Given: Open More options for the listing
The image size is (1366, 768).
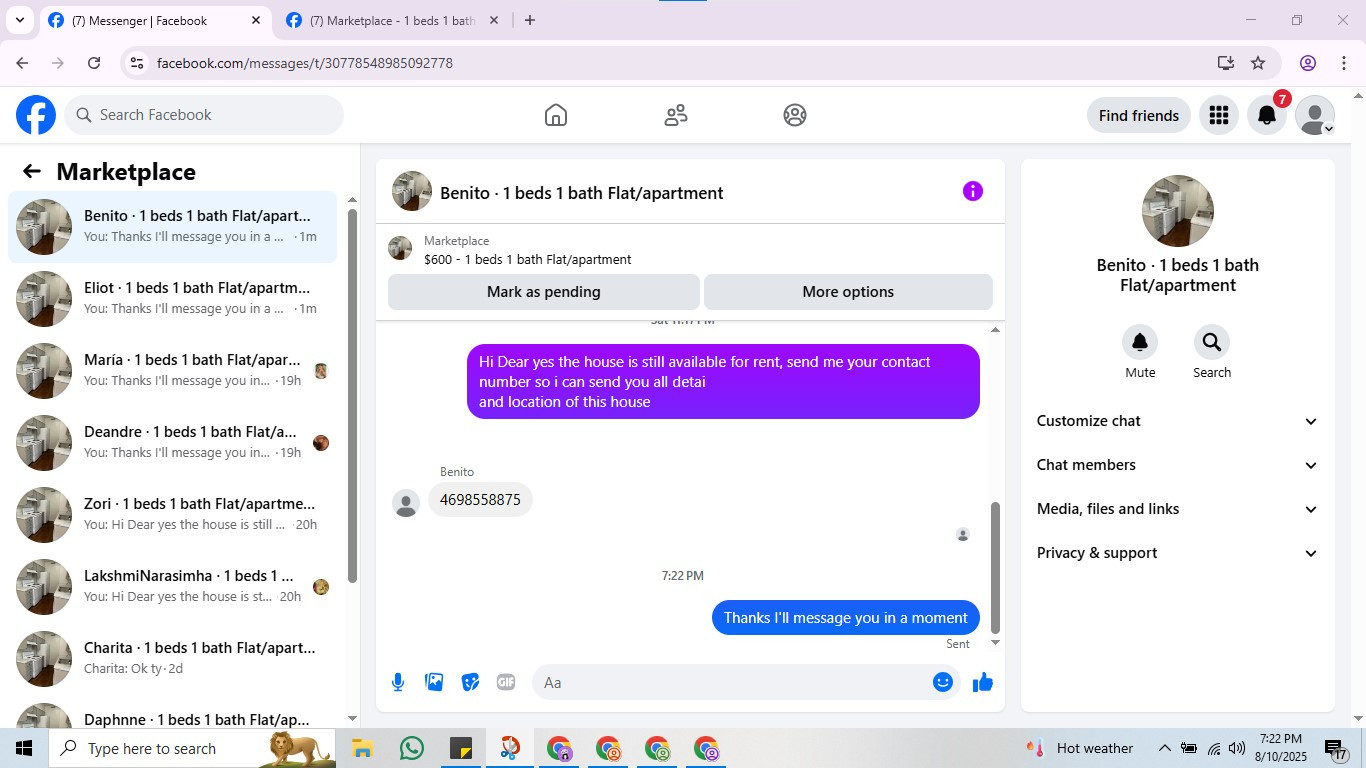Looking at the screenshot, I should [848, 292].
